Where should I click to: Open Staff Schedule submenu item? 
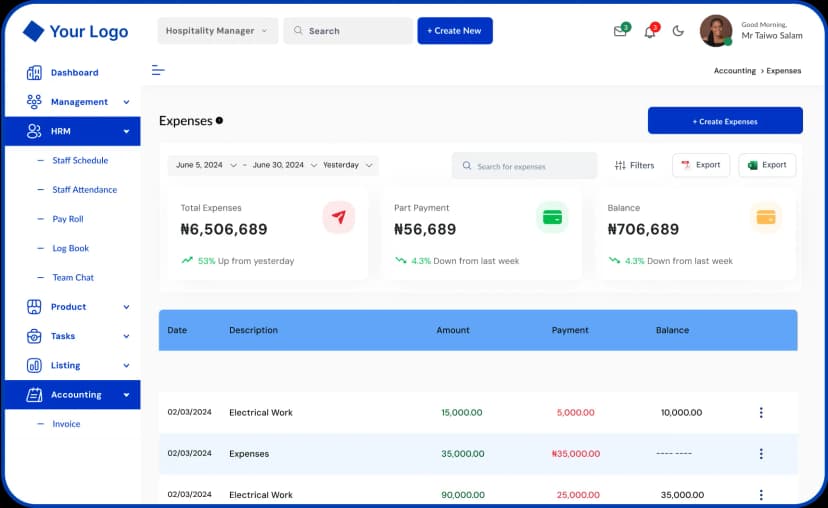point(80,160)
